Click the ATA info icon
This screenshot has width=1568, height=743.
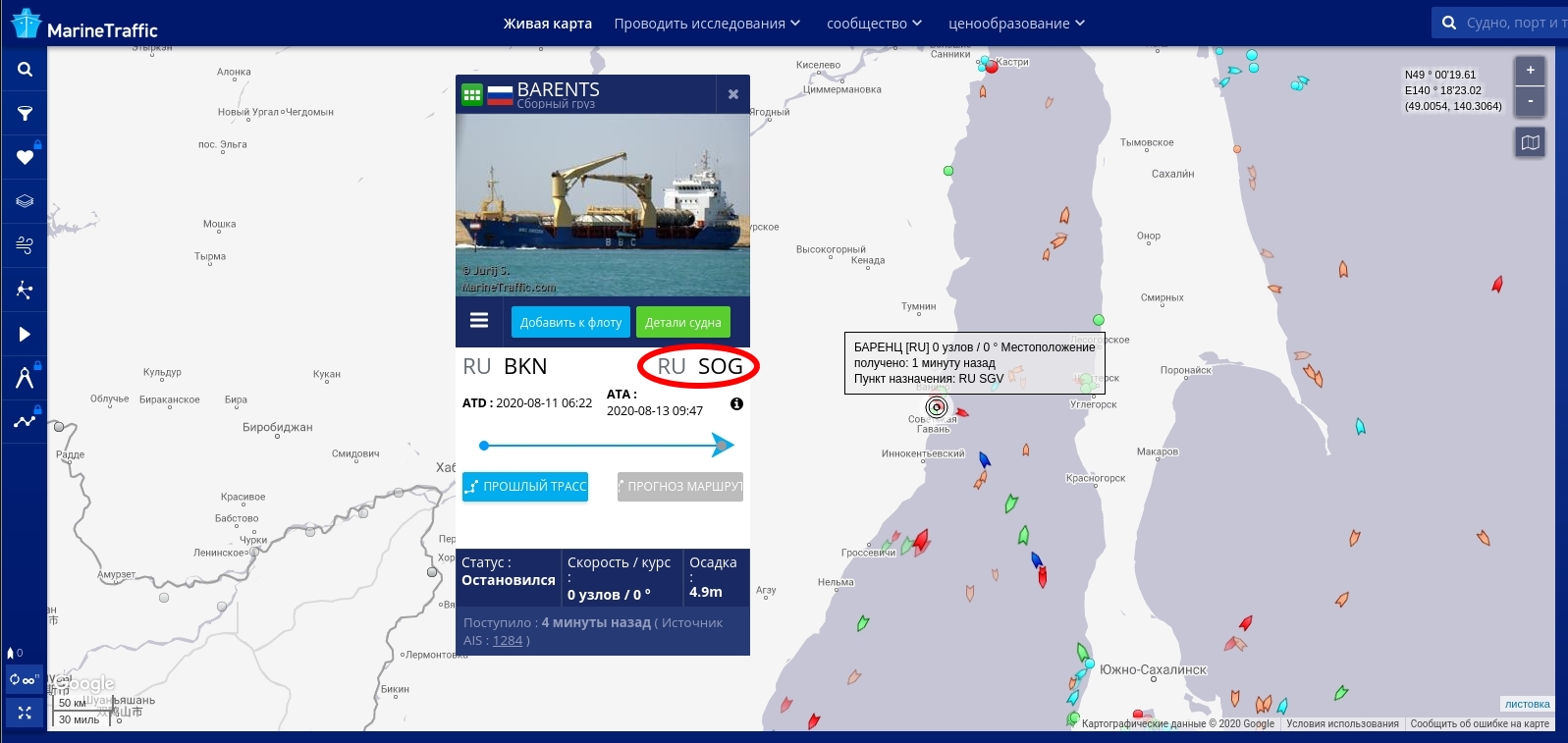pos(736,403)
